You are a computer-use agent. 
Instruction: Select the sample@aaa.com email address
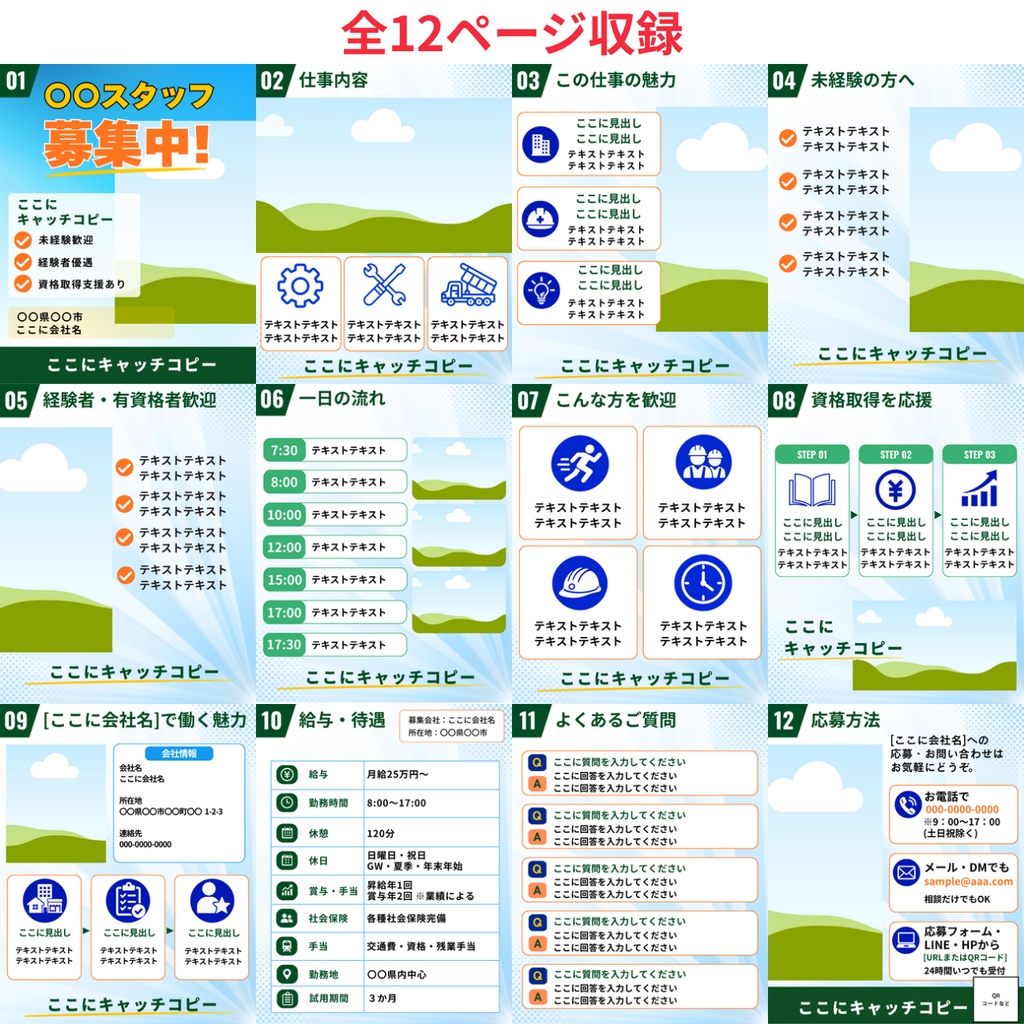968,881
